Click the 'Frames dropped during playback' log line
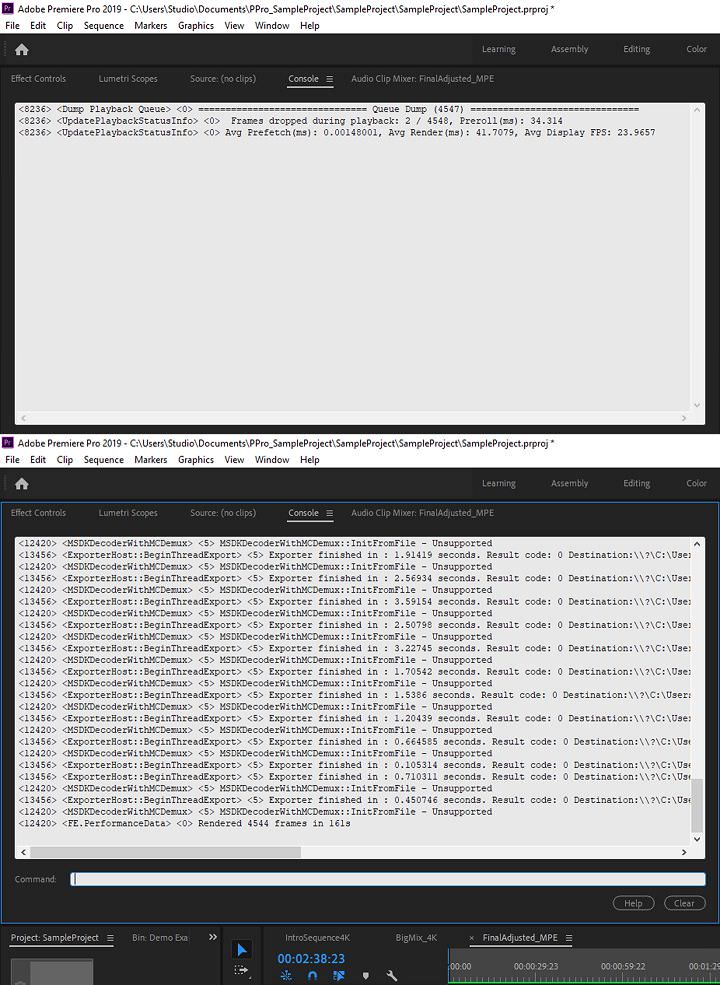 pyautogui.click(x=291, y=121)
